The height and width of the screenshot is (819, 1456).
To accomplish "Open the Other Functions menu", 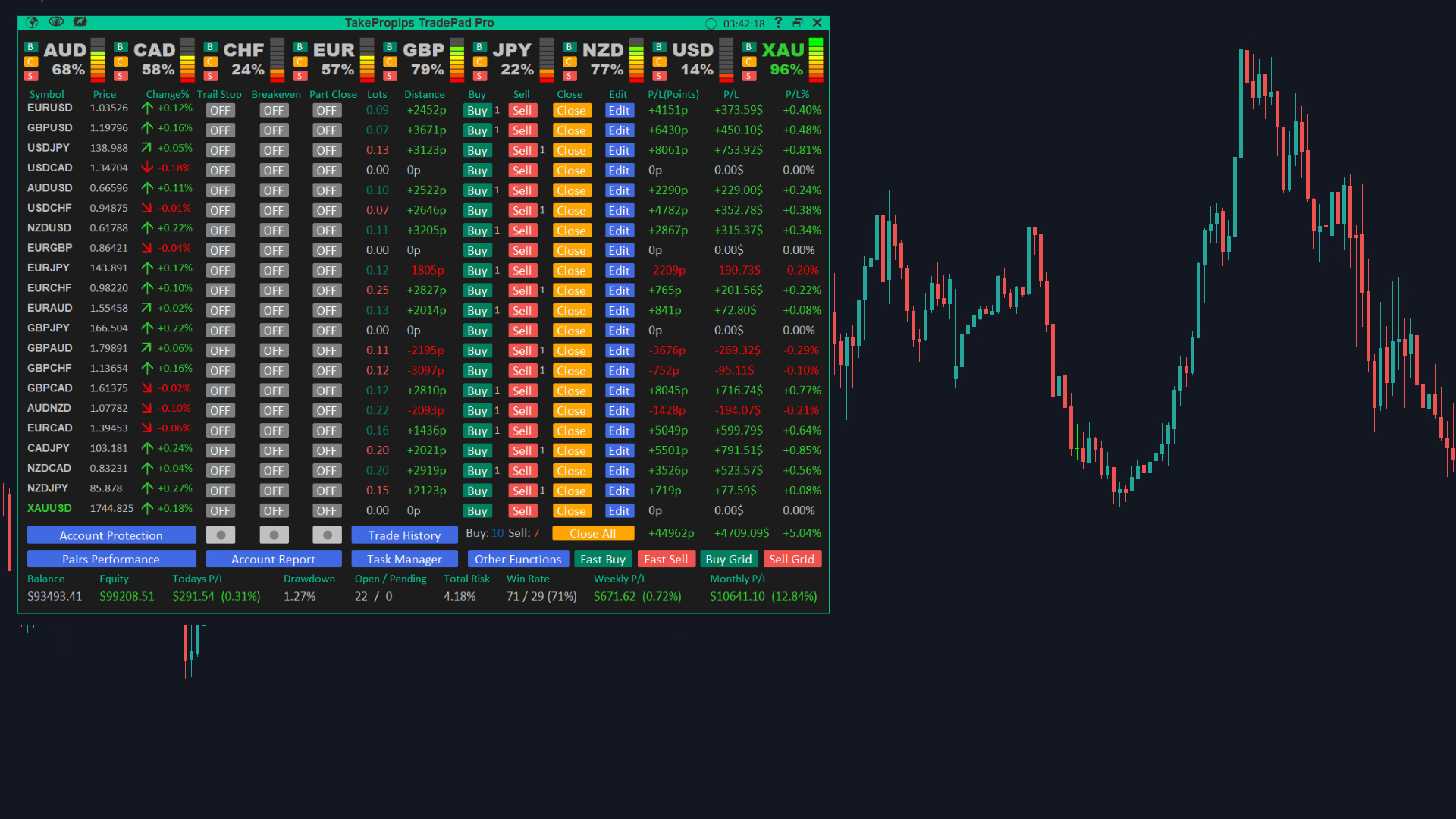I will pyautogui.click(x=518, y=559).
